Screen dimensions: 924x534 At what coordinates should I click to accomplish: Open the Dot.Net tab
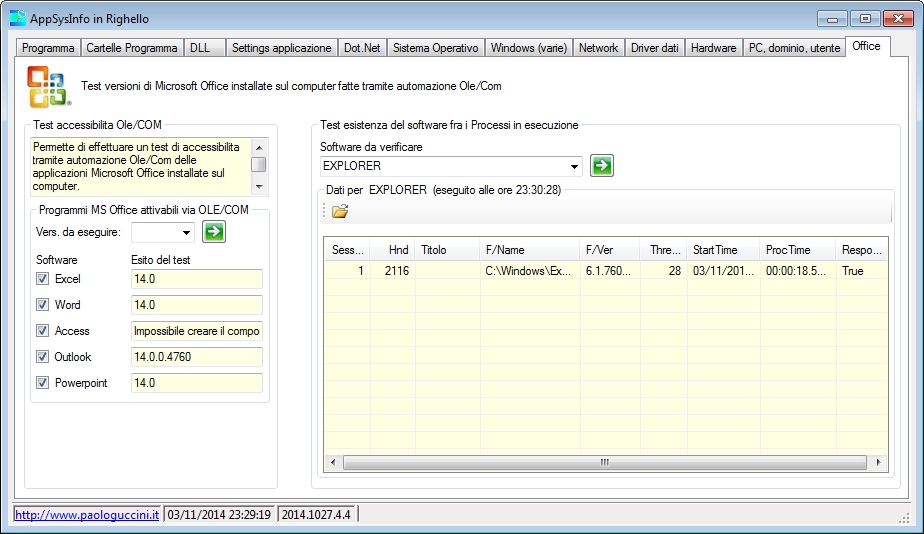[362, 48]
